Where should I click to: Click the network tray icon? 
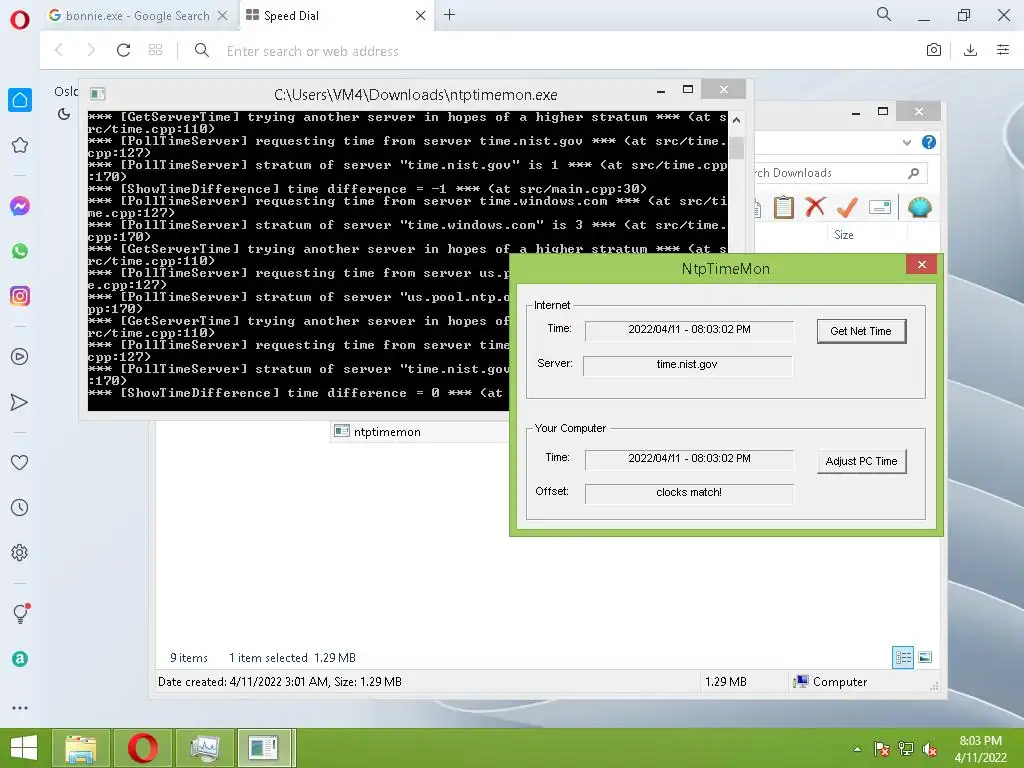click(906, 749)
